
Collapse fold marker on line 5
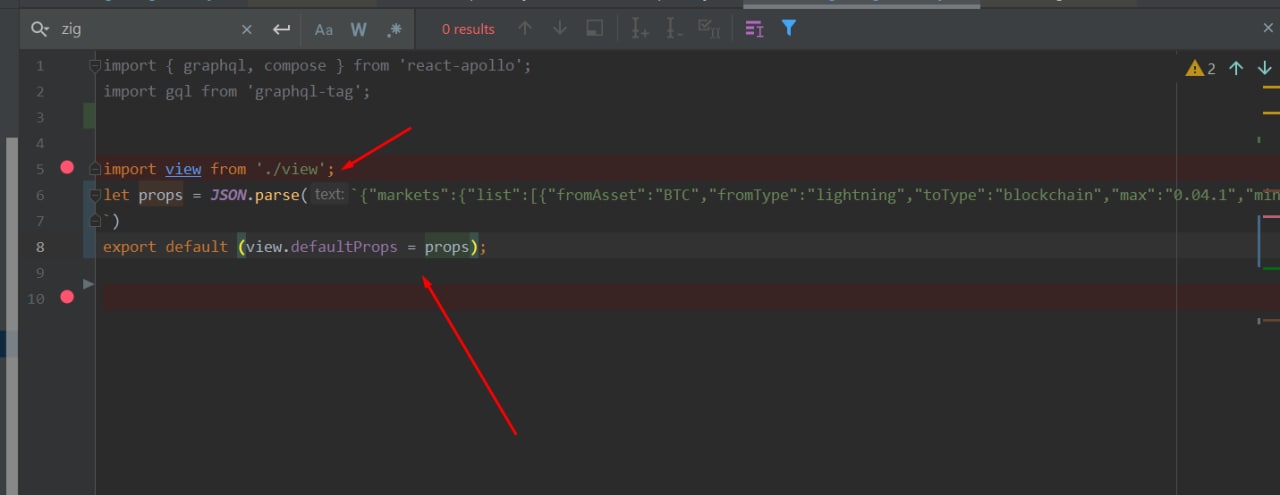pyautogui.click(x=94, y=169)
